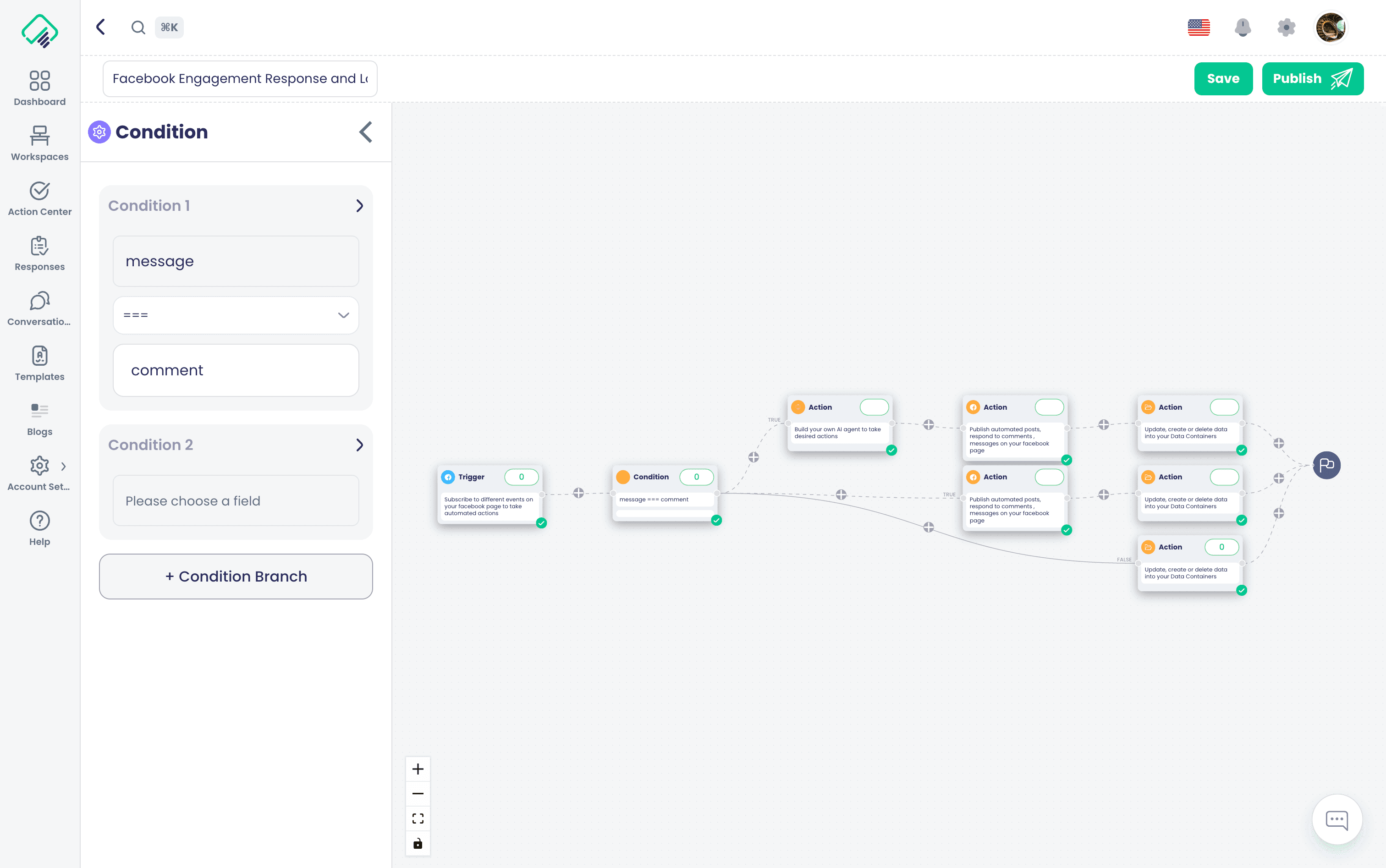The height and width of the screenshot is (868, 1386).
Task: Click the Save button
Action: [1223, 79]
